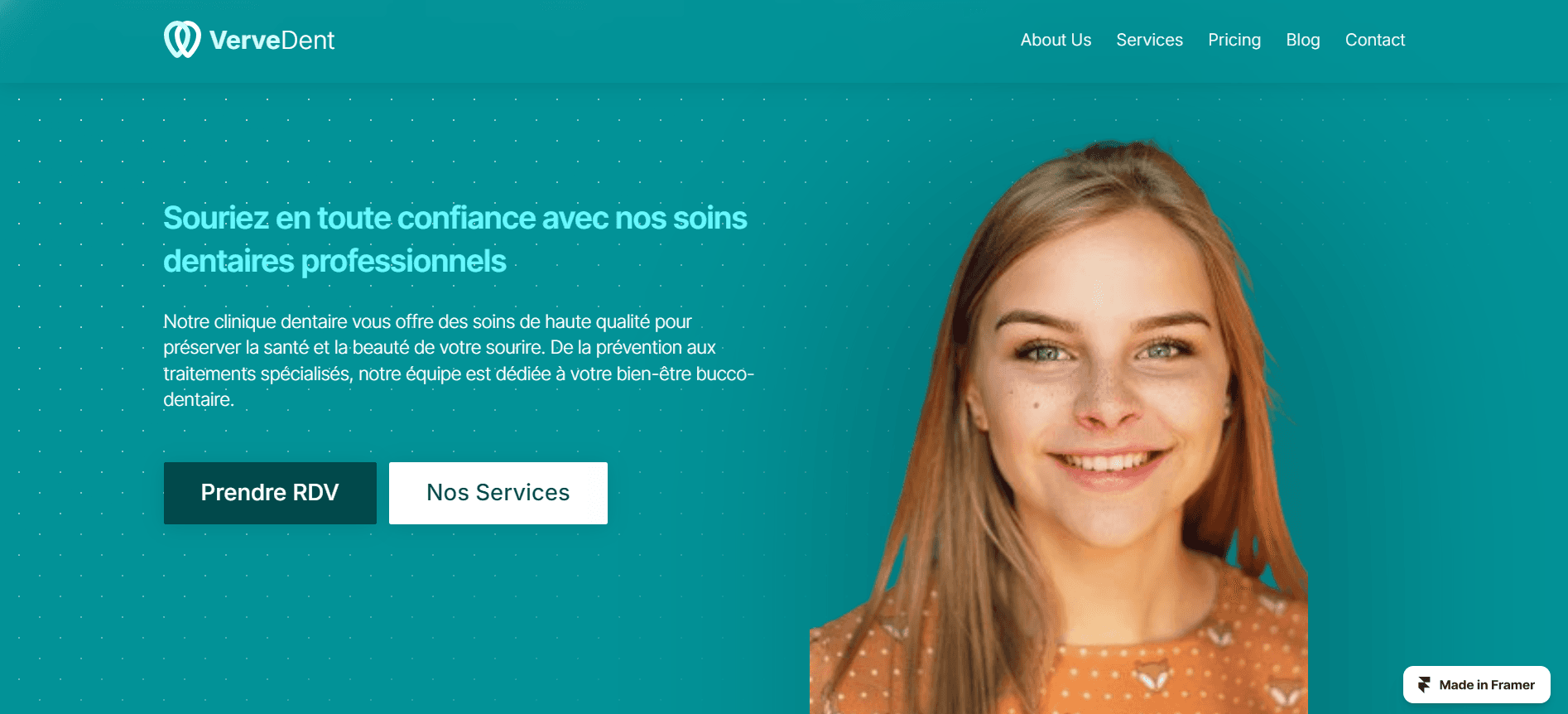Viewport: 1568px width, 714px height.
Task: Open the Pricing nav link
Action: [x=1234, y=40]
